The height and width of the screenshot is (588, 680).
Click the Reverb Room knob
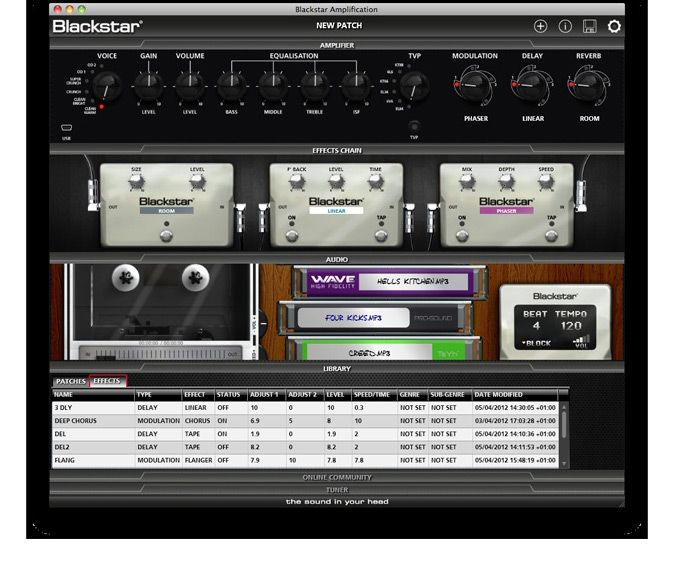tap(589, 85)
